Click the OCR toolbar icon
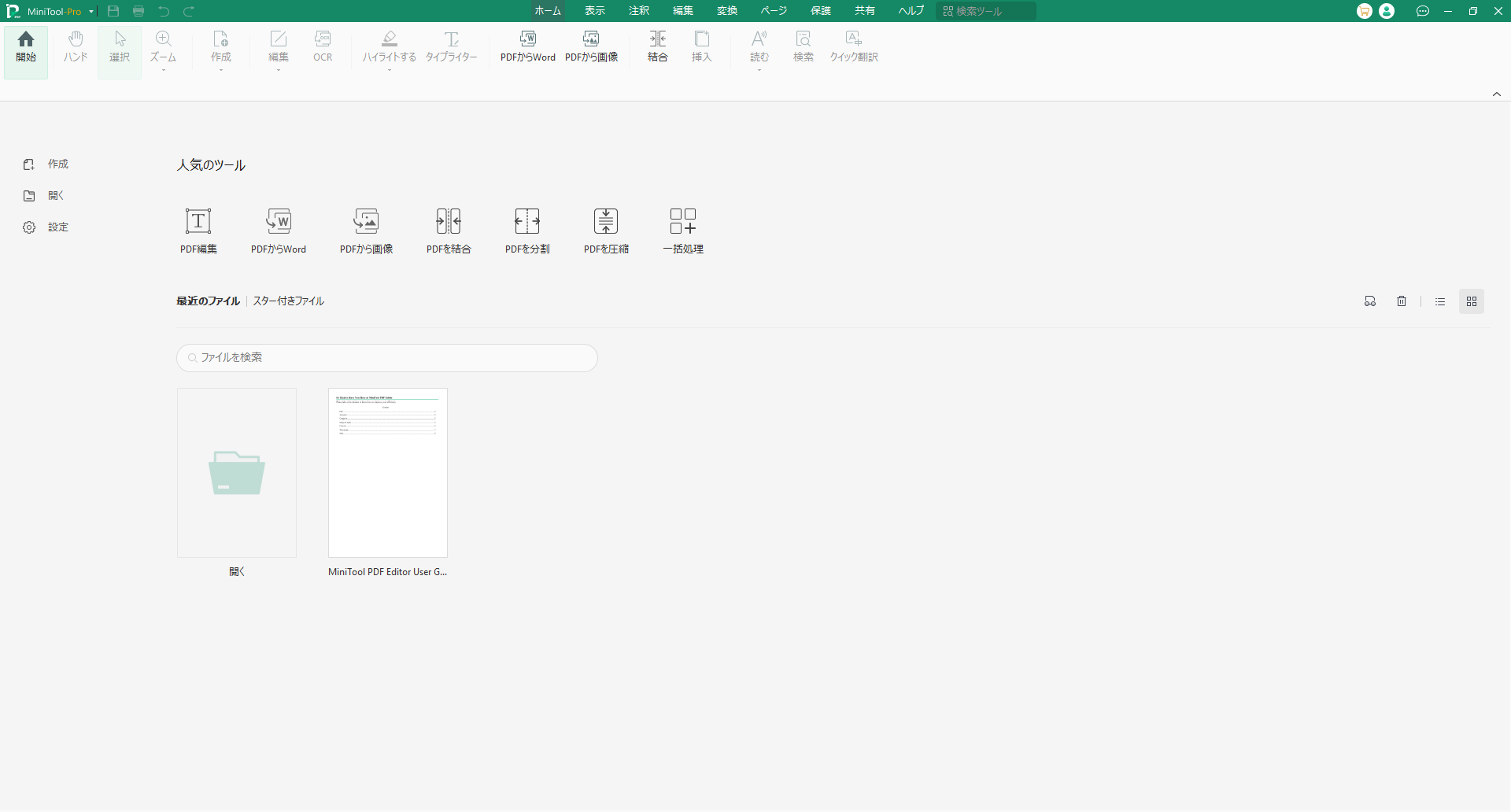Screen dimensions: 1511x812 tap(323, 46)
